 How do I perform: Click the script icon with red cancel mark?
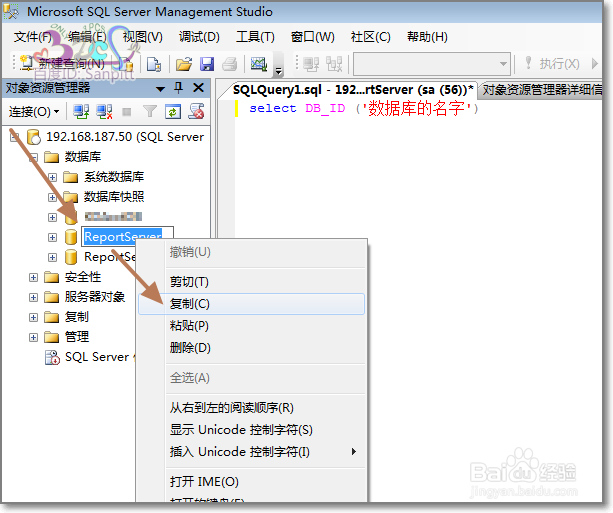point(196,112)
